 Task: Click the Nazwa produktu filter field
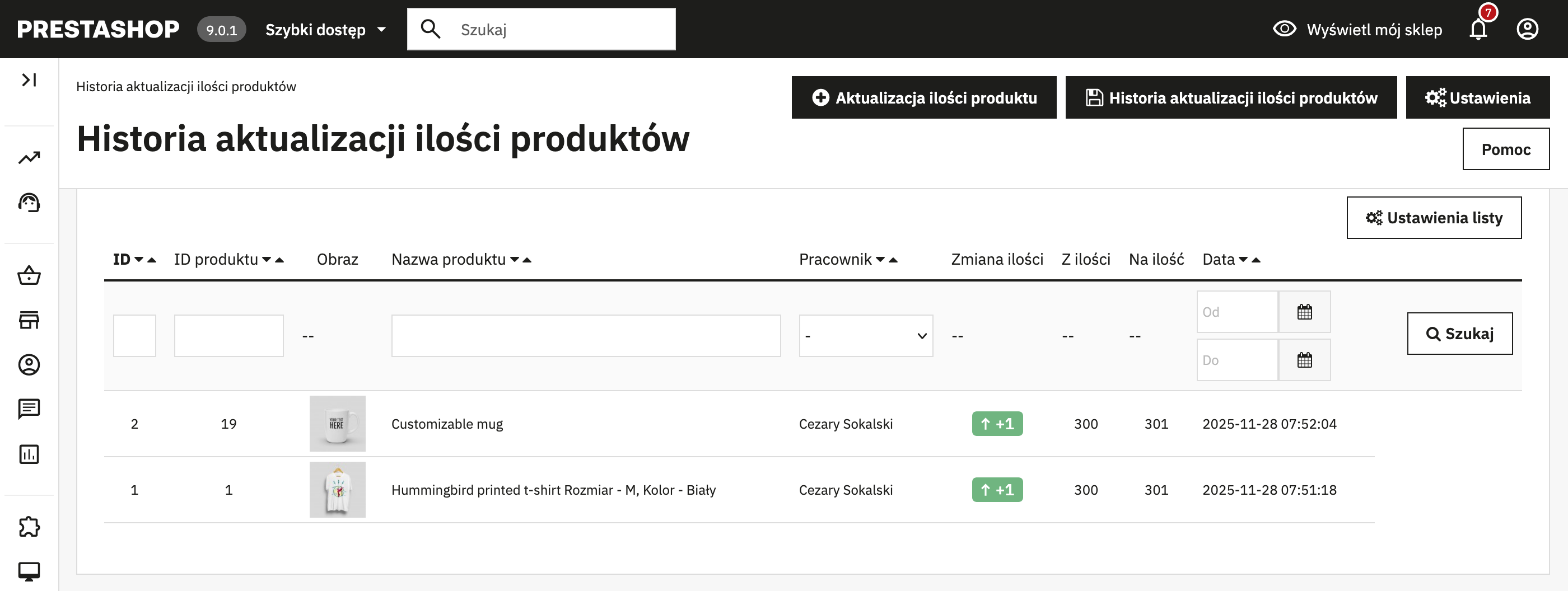(585, 336)
